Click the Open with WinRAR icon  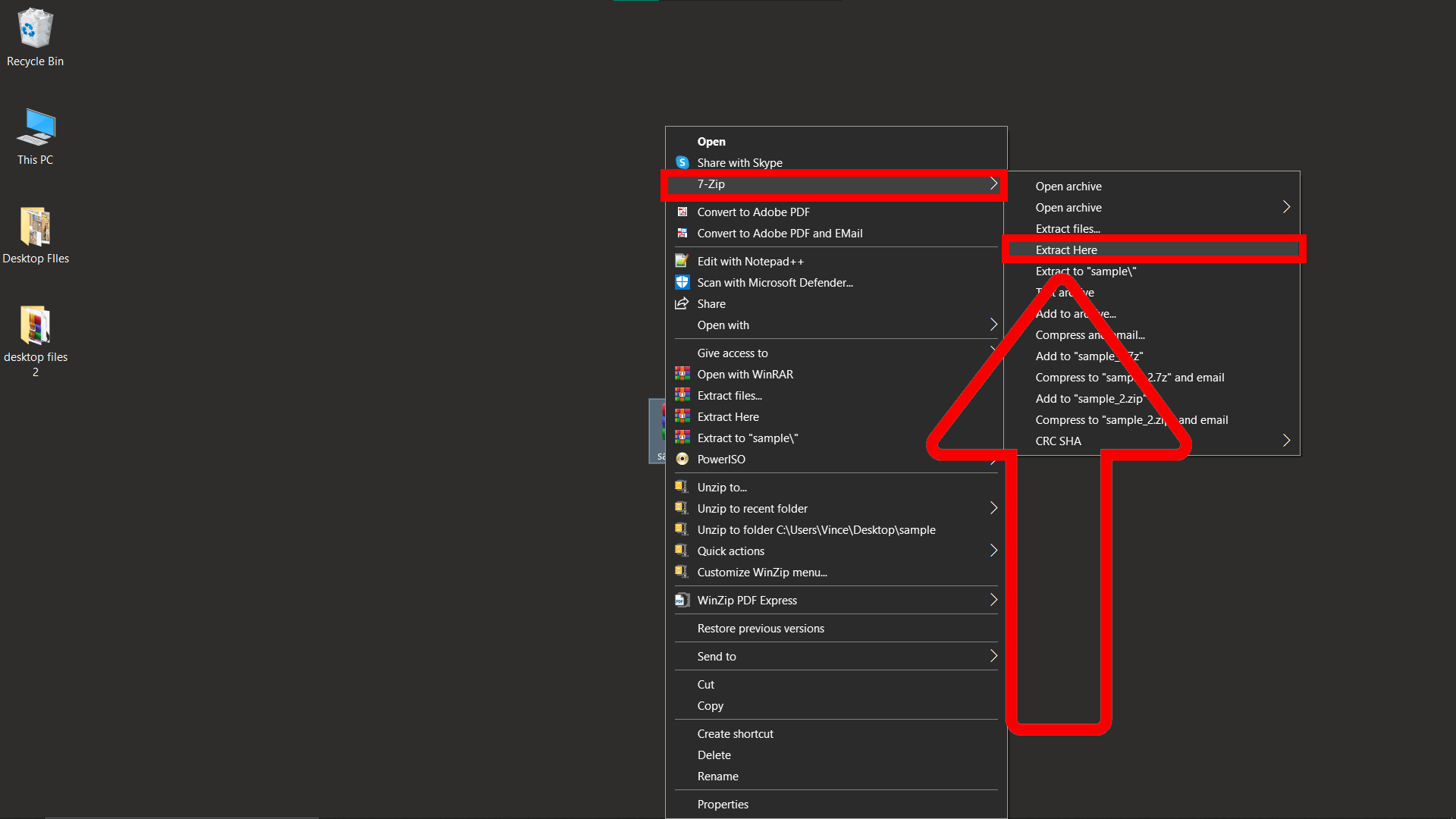coord(682,374)
